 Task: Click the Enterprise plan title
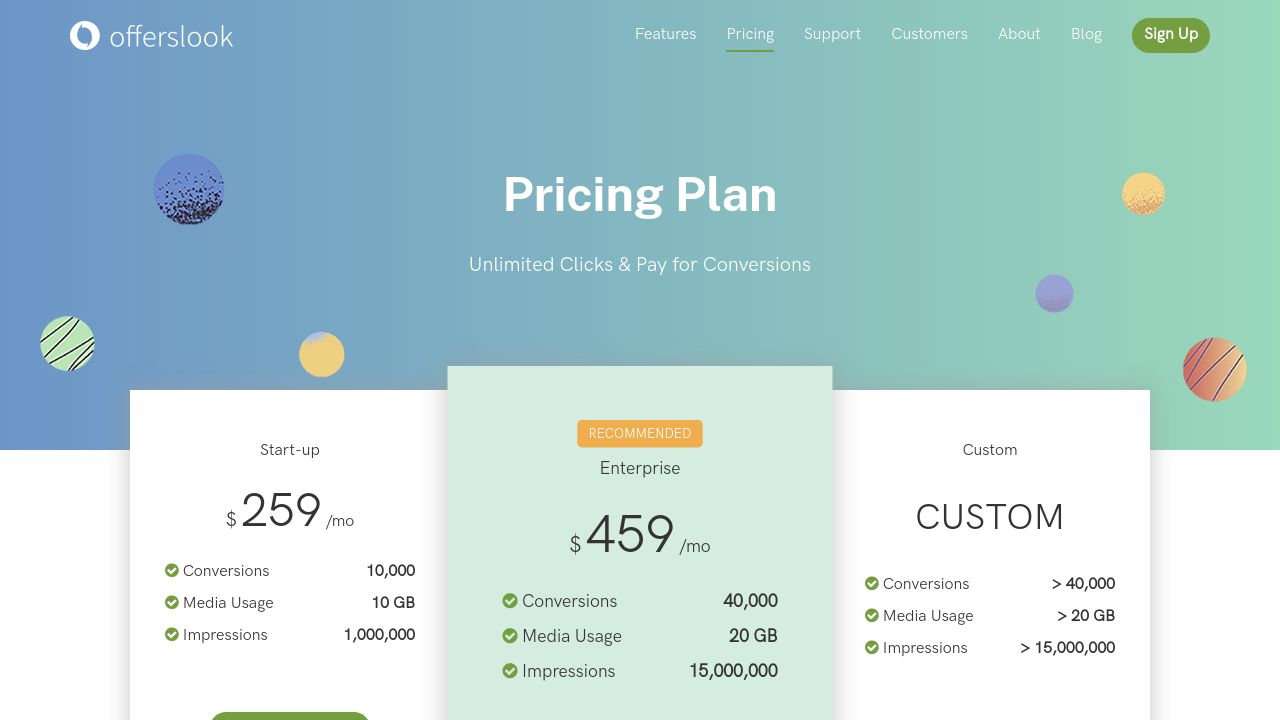640,468
